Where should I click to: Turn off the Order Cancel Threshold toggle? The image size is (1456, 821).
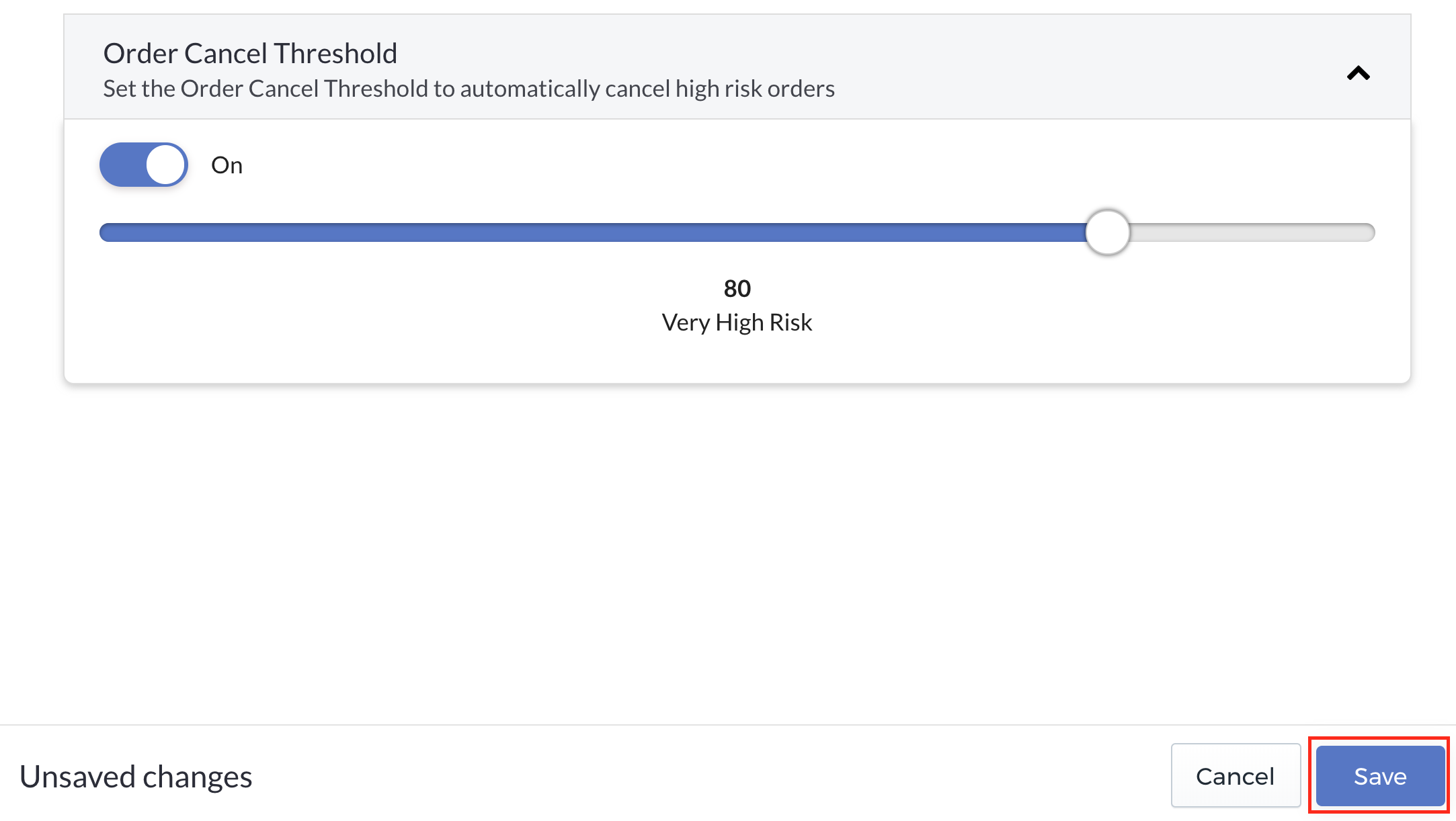144,165
